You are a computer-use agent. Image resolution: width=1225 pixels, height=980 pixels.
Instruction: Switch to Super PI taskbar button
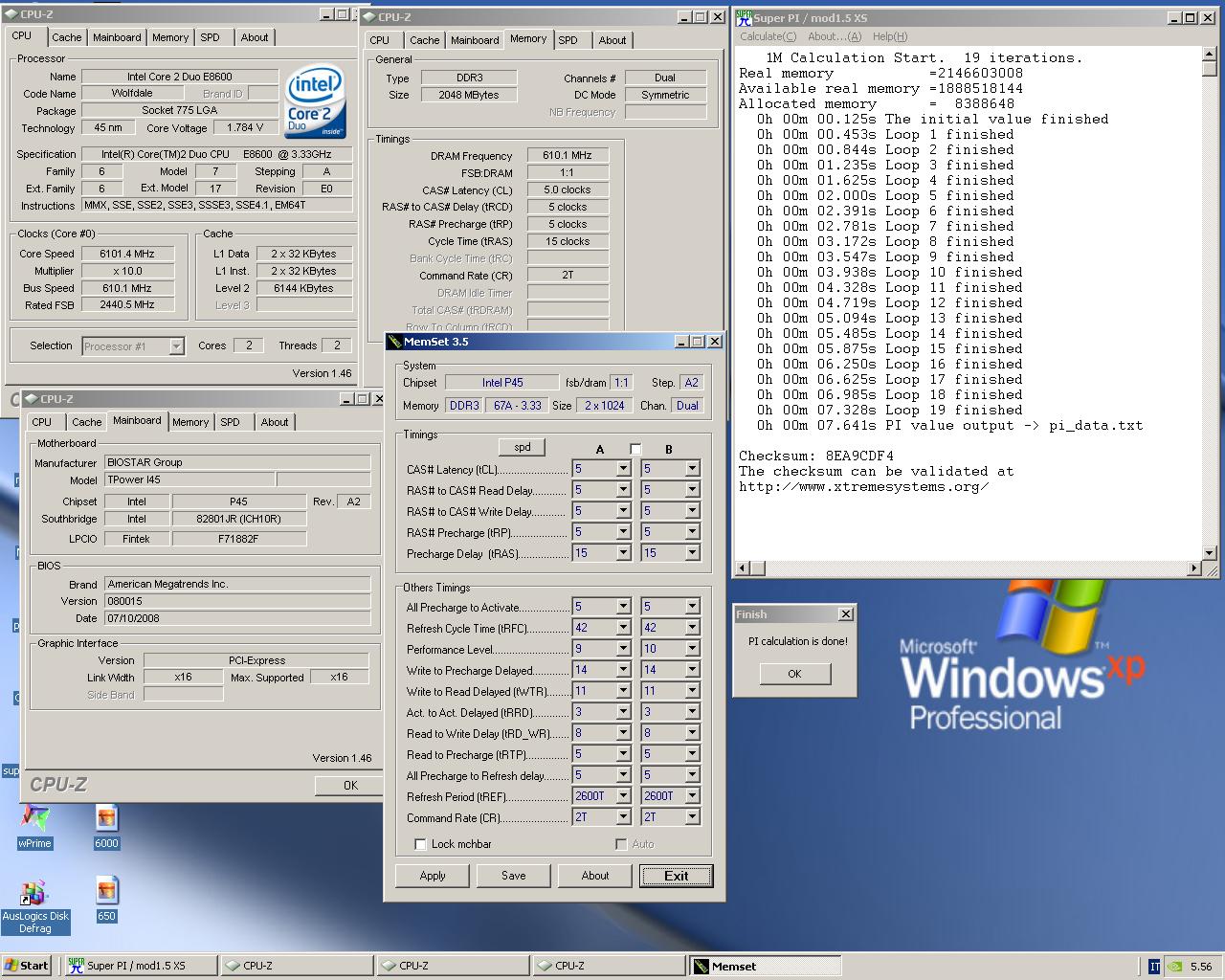coord(140,966)
